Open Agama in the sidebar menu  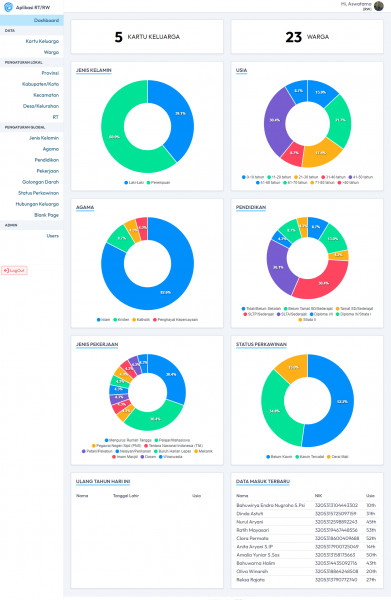[x=51, y=149]
